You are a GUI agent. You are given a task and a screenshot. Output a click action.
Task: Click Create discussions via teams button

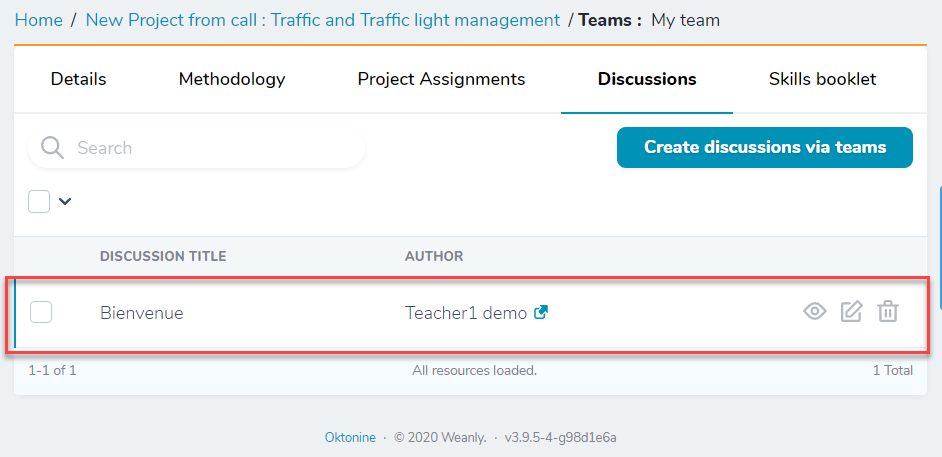[x=765, y=147]
